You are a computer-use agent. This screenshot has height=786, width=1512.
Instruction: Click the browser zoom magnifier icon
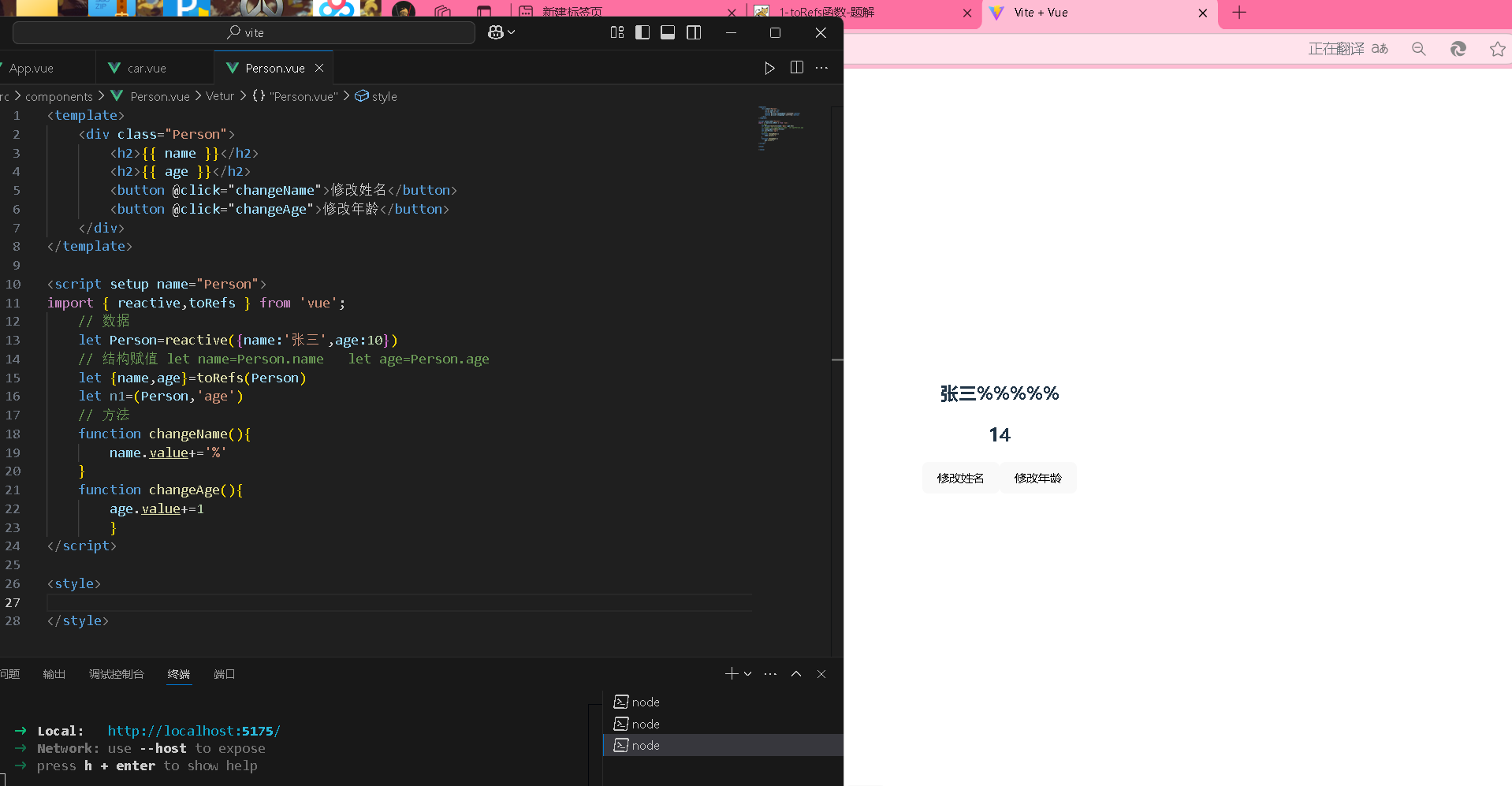click(1419, 49)
